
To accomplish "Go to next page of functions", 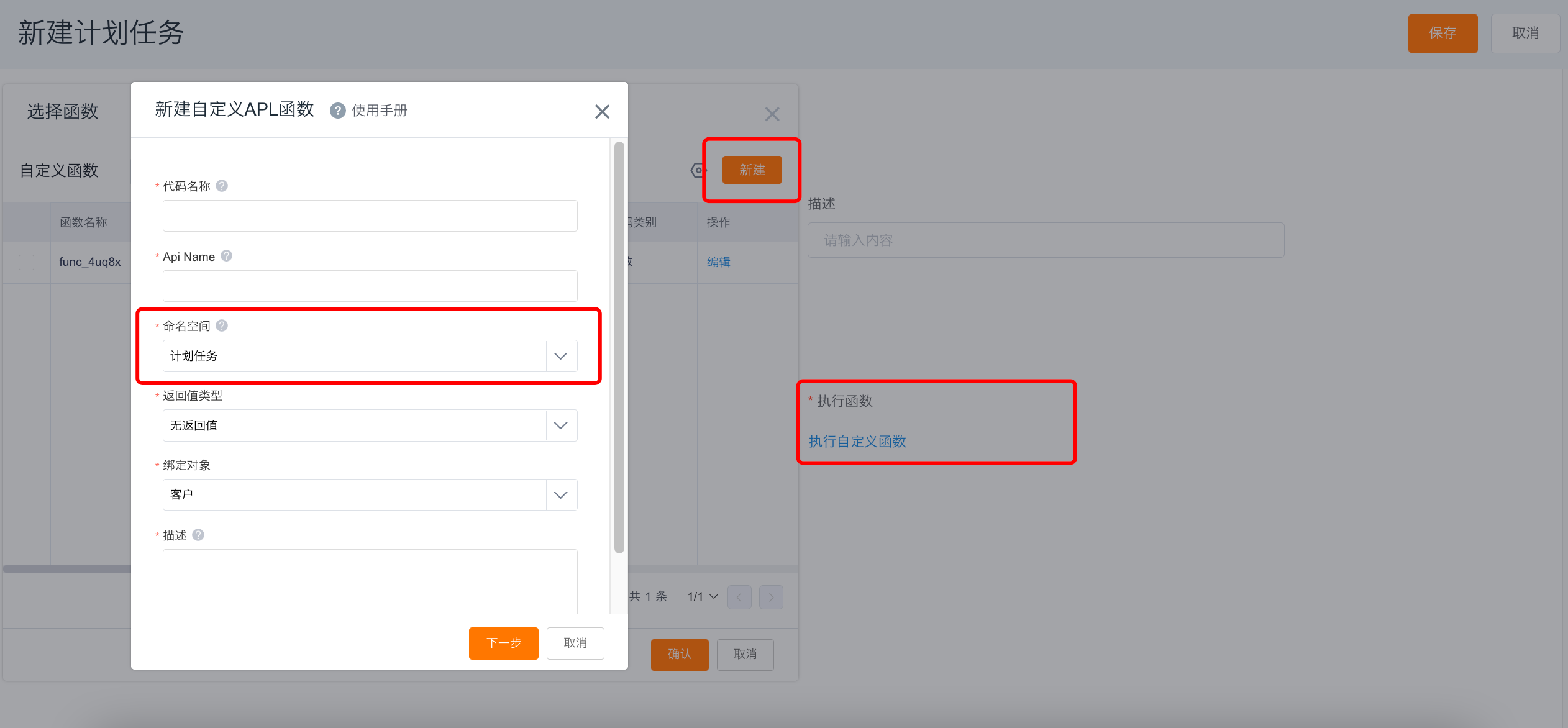I will [x=771, y=597].
